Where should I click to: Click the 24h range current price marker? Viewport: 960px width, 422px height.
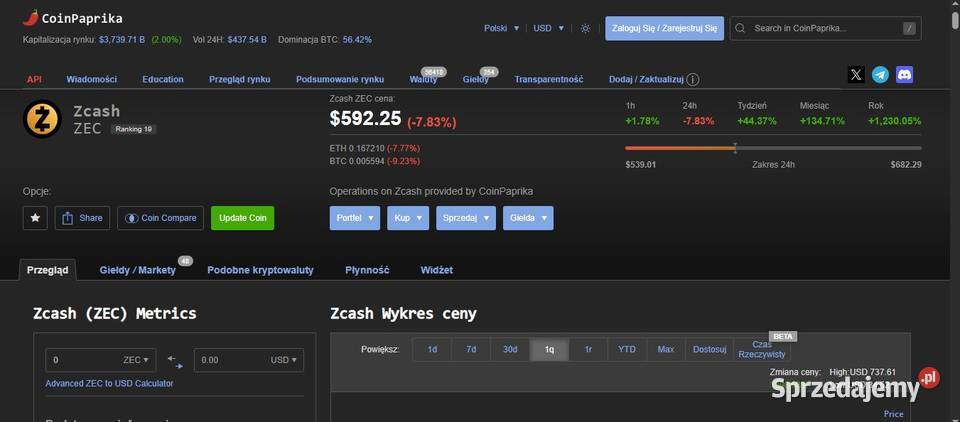click(x=735, y=148)
